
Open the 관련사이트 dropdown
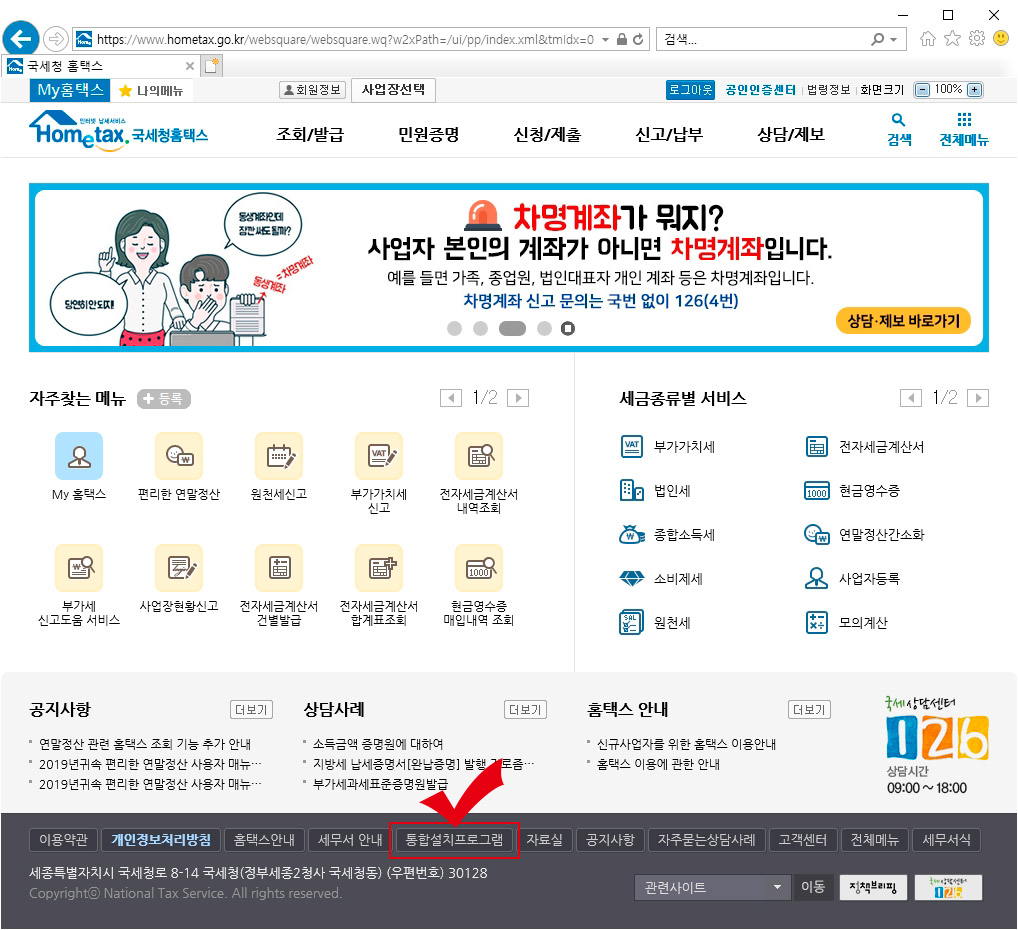(x=712, y=887)
